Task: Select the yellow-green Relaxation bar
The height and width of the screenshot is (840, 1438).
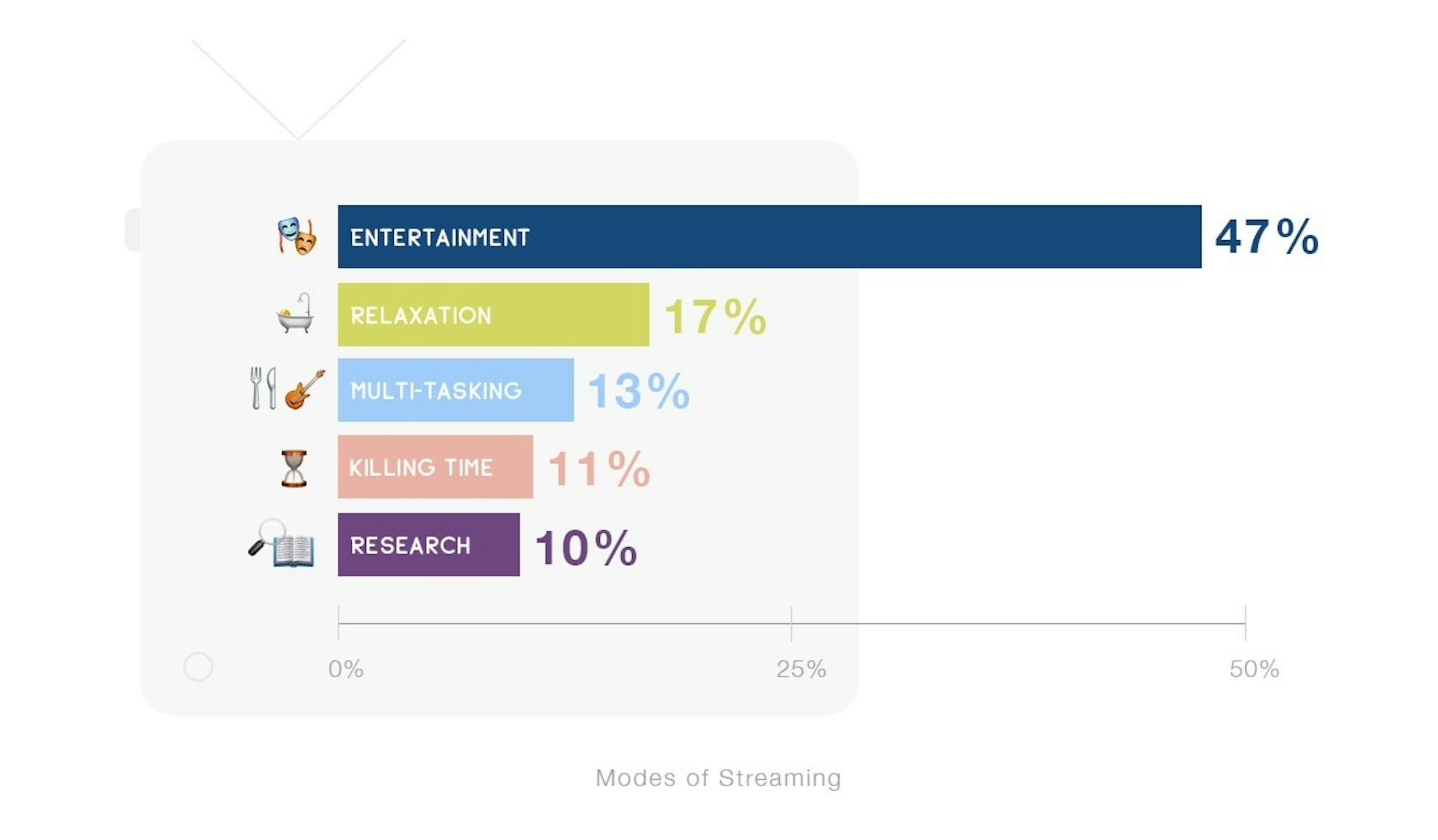Action: pos(493,314)
